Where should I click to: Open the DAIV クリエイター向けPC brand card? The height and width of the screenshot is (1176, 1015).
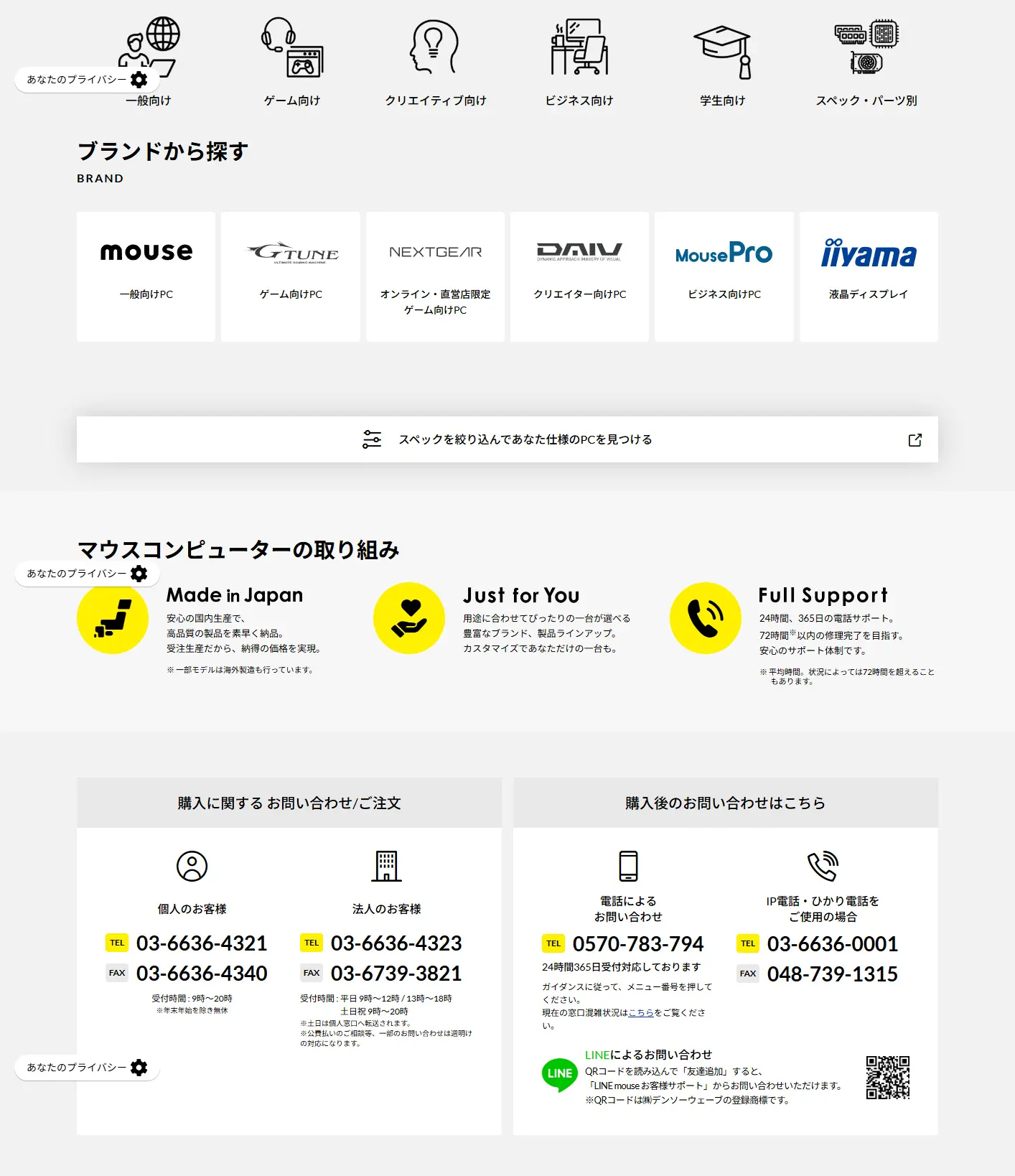[x=579, y=276]
